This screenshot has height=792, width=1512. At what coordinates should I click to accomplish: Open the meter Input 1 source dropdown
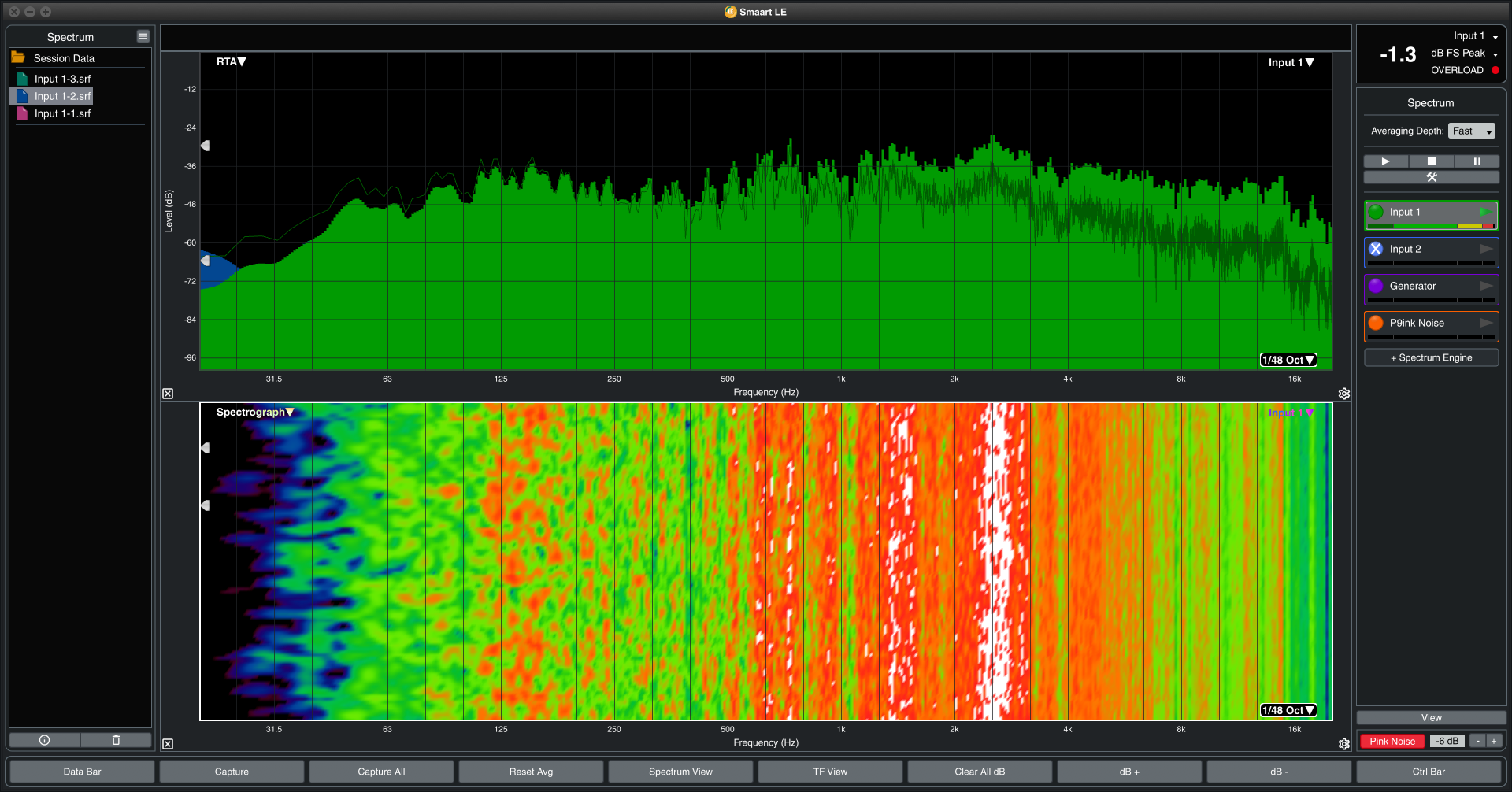coord(1476,36)
